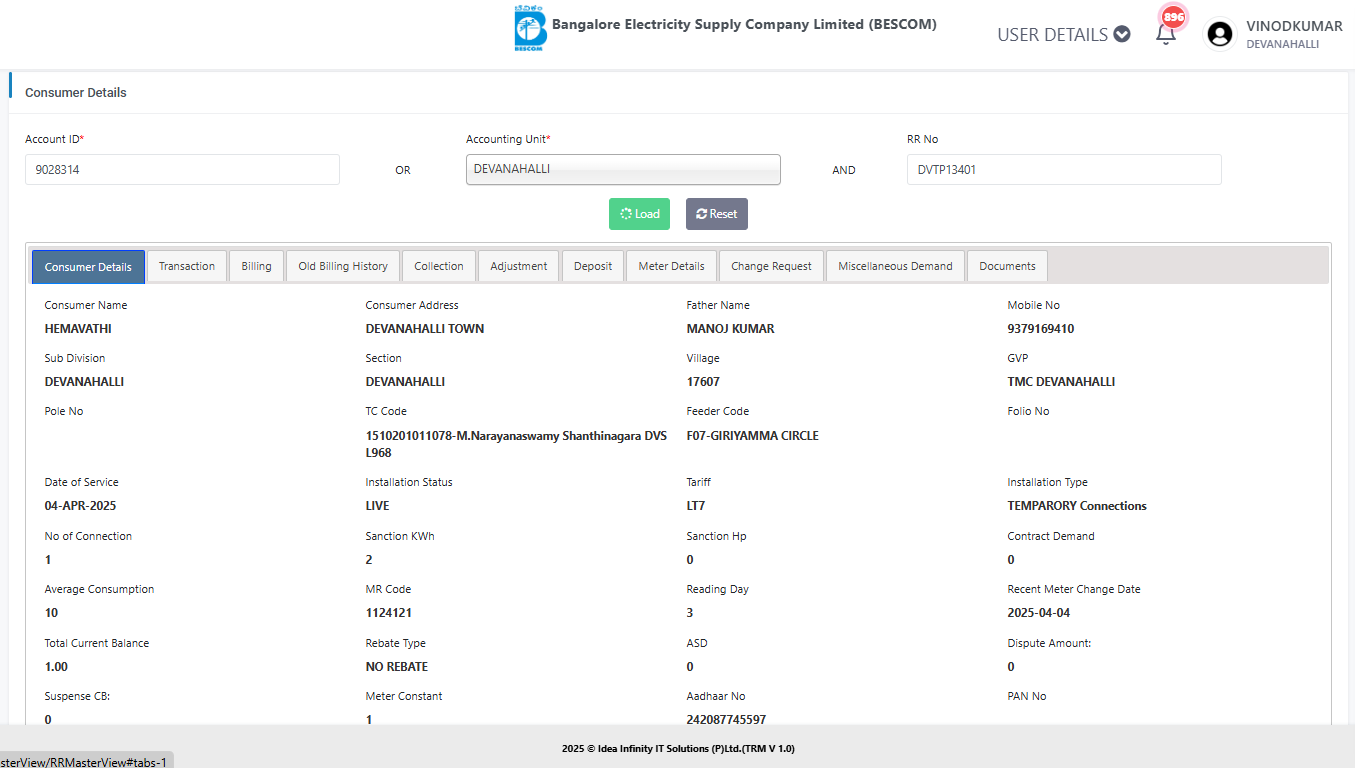
Task: Click the address DEVANAHALLI TOWN
Action: 425,329
